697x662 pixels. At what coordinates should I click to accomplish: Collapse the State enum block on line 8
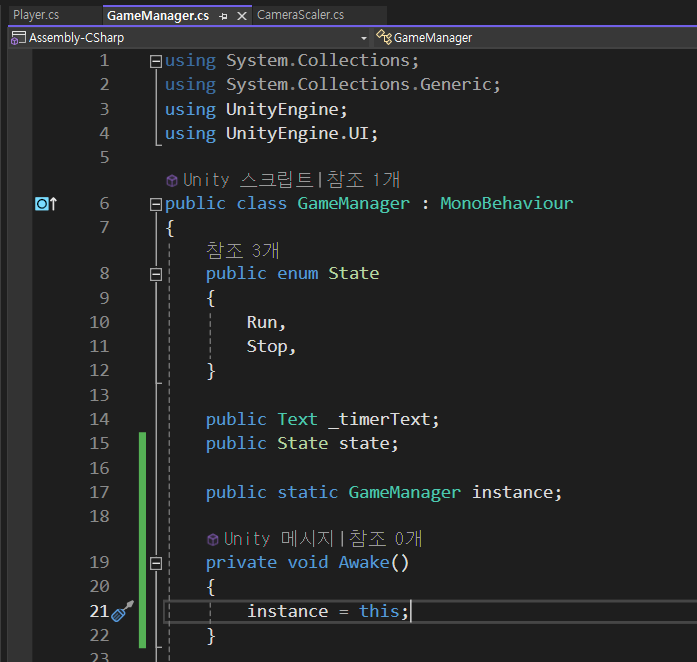pyautogui.click(x=156, y=274)
